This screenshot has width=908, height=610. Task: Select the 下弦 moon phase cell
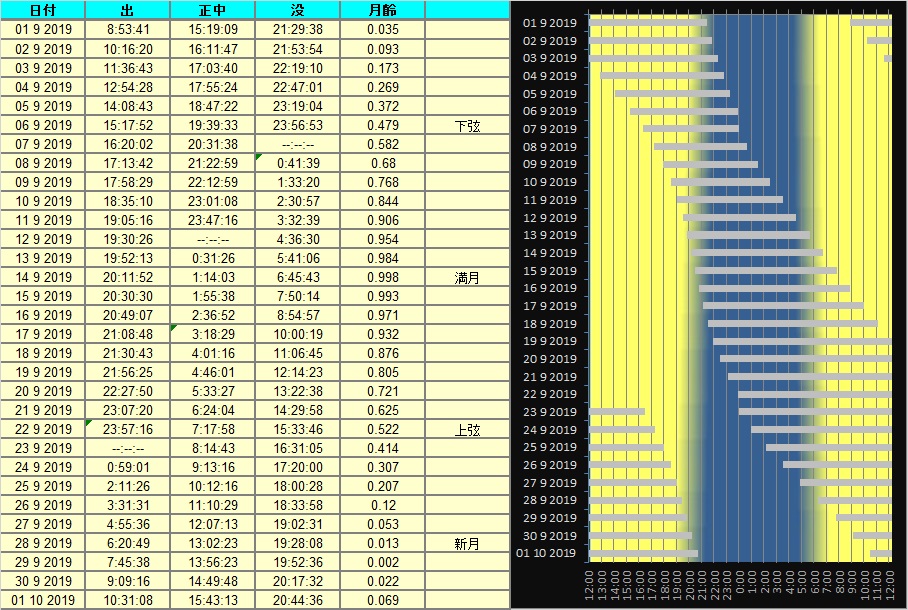coord(467,125)
